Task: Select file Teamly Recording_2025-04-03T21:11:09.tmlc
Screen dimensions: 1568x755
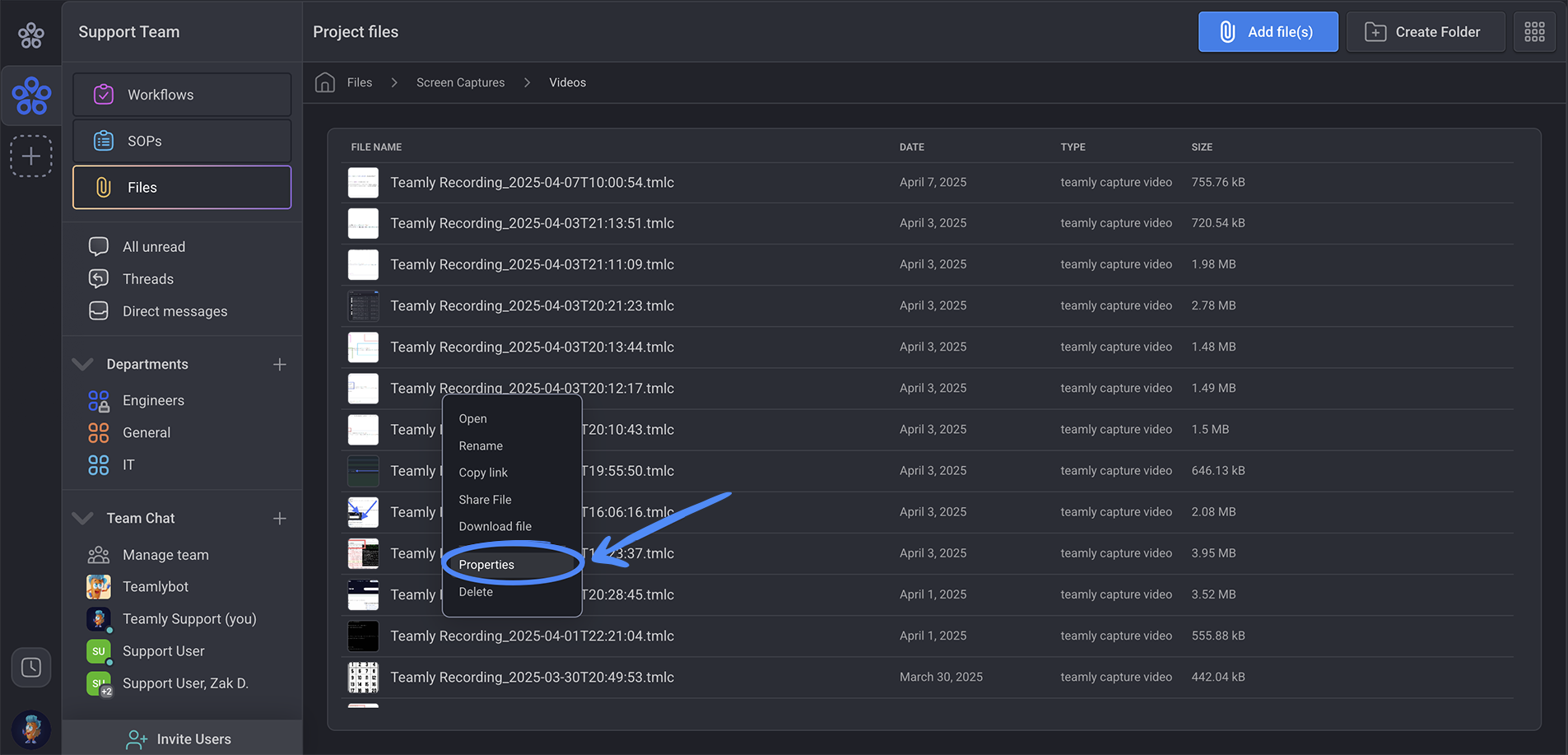Action: pos(532,264)
